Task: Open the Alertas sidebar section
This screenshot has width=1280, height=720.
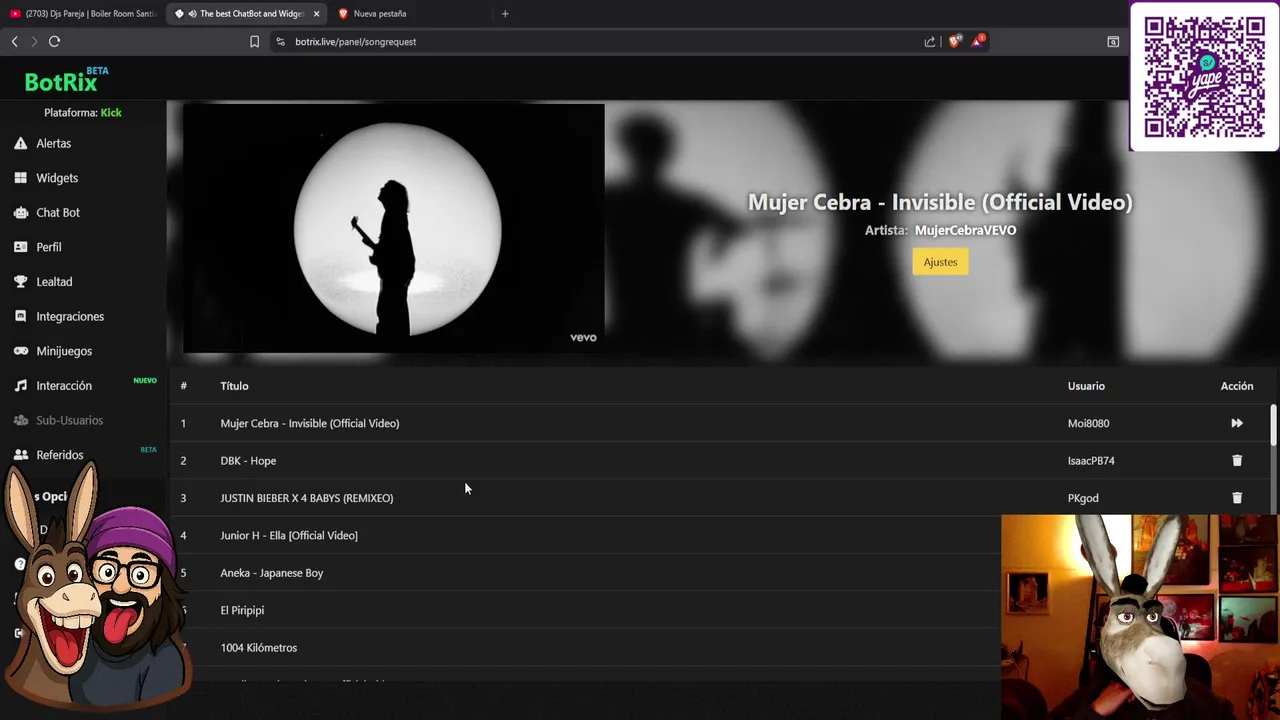Action: [x=53, y=143]
